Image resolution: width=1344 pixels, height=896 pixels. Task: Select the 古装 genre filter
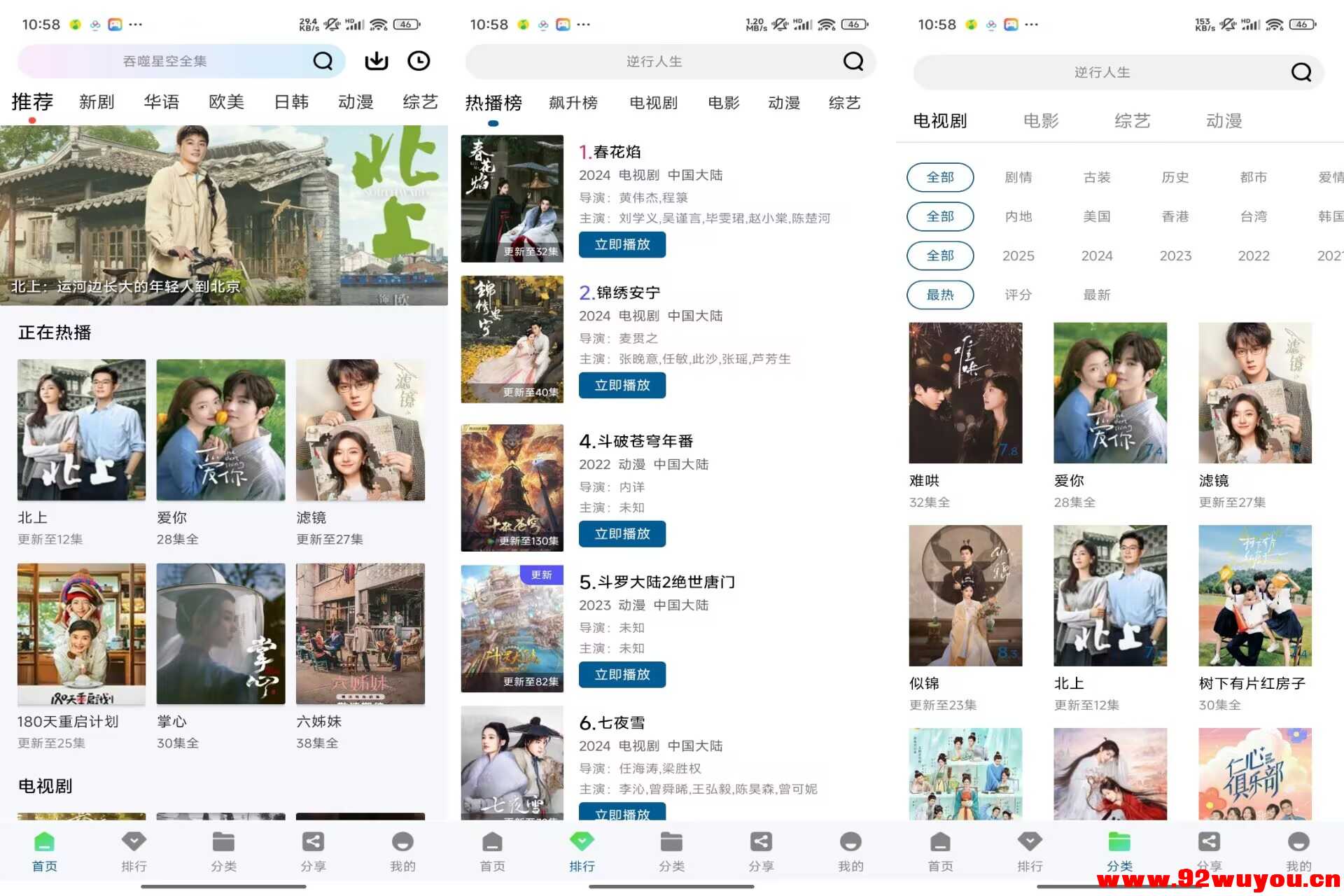1096,177
